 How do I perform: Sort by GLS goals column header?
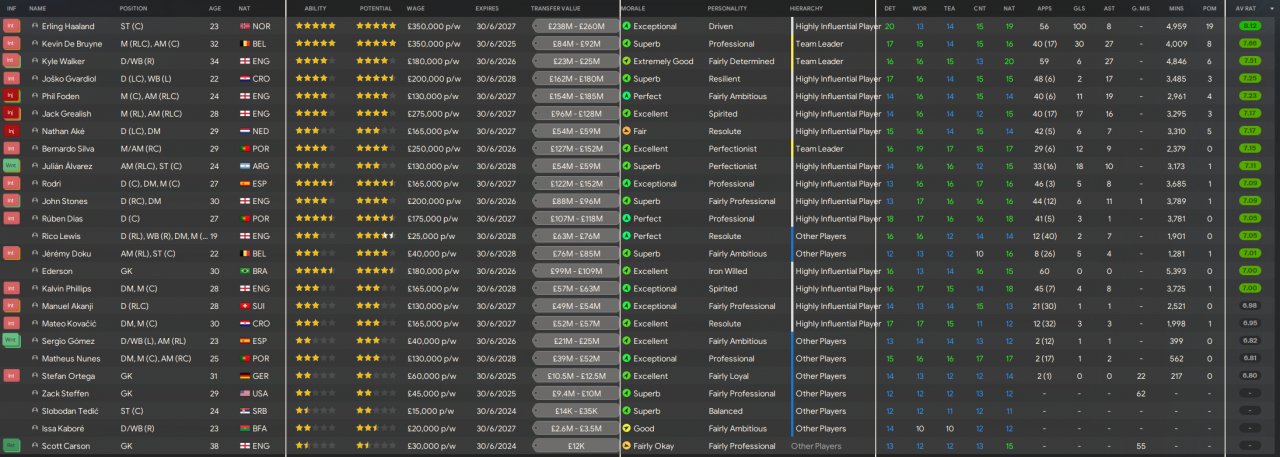click(1079, 8)
